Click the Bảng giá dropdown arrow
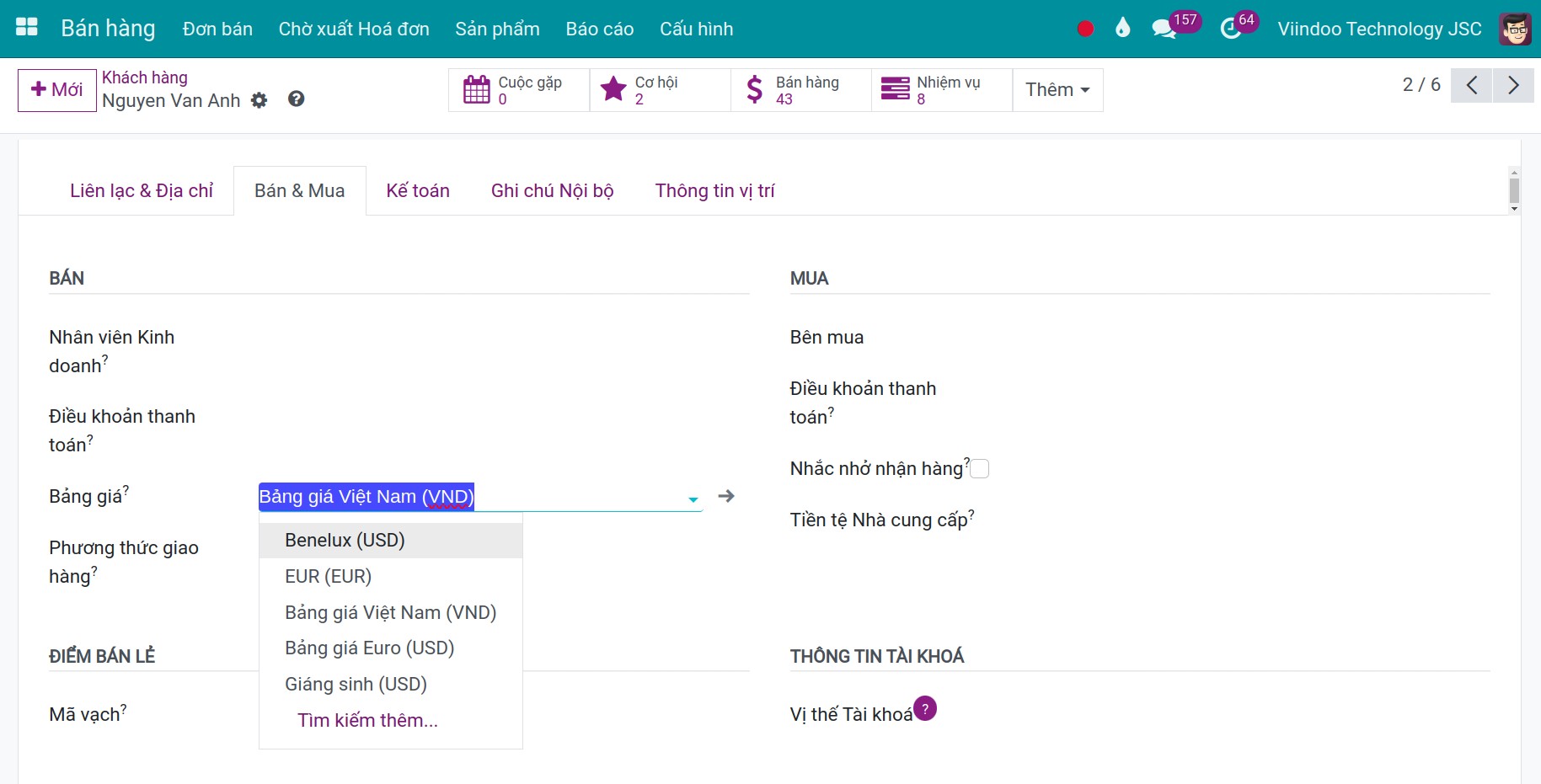Image resolution: width=1541 pixels, height=784 pixels. pyautogui.click(x=693, y=499)
